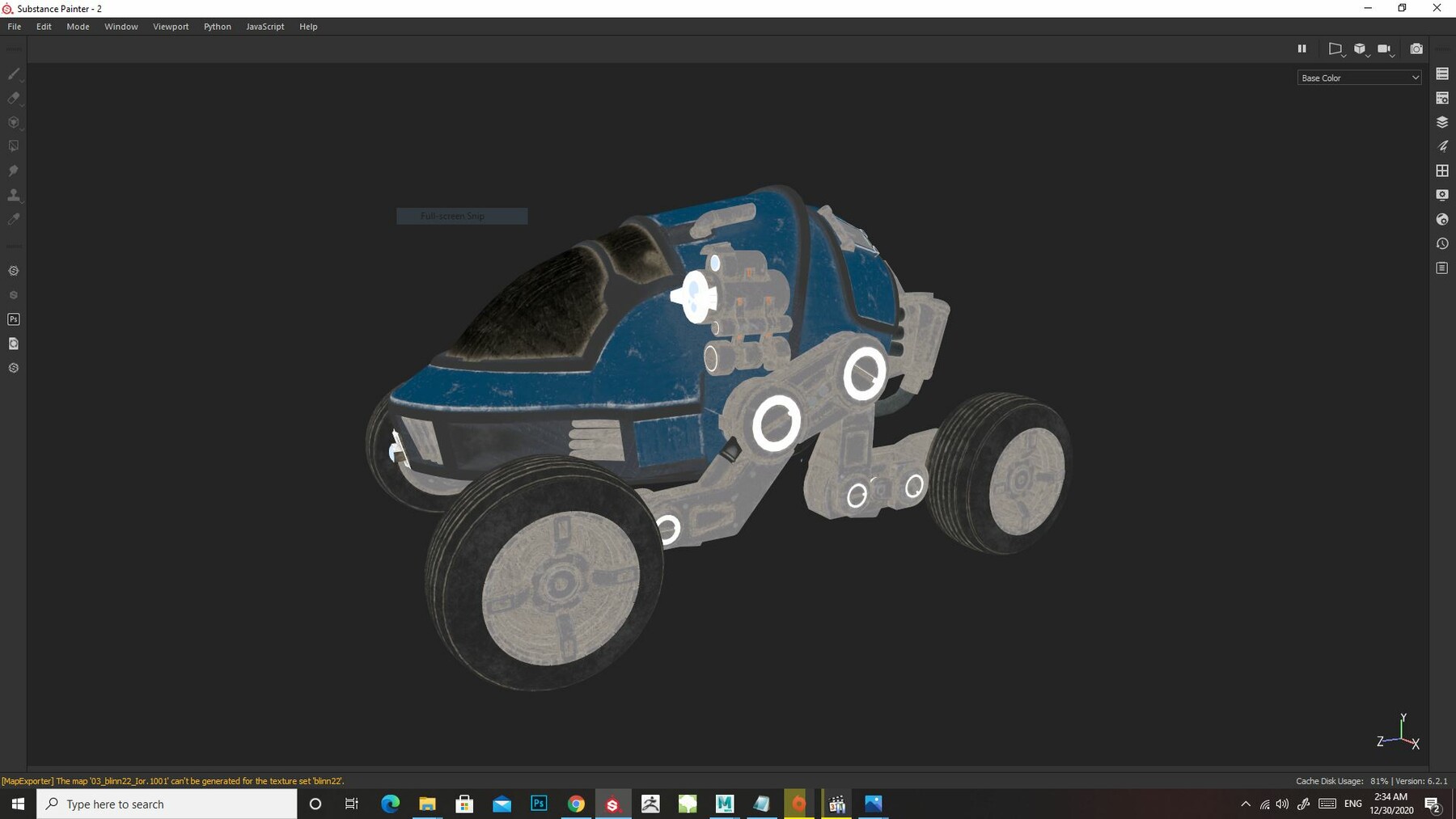Select the Polygon Fill tool
This screenshot has height=819, width=1456.
tap(13, 146)
